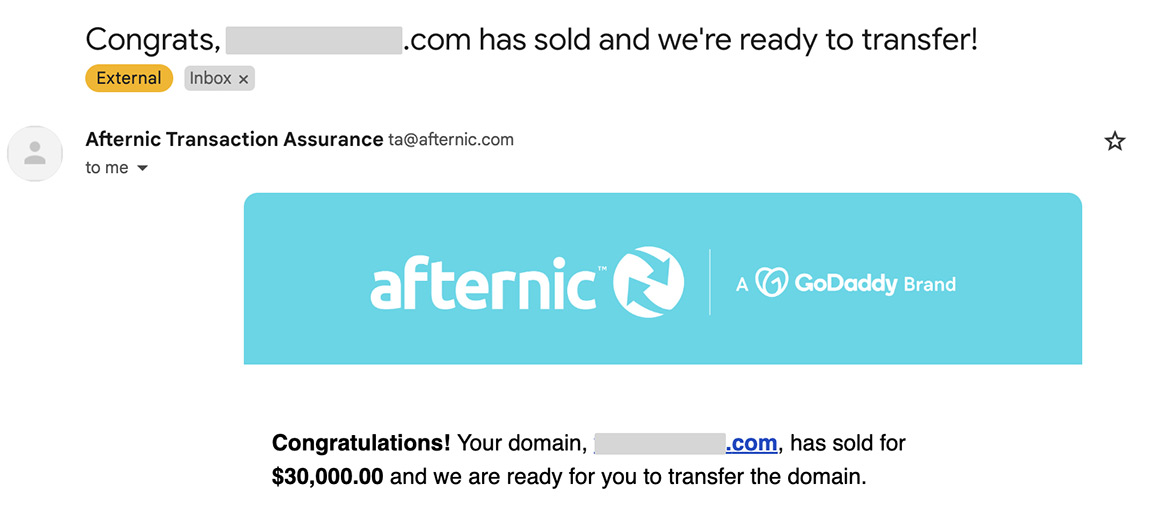The height and width of the screenshot is (514, 1150).
Task: Click the GoDaddy Brand text
Action: point(875,284)
